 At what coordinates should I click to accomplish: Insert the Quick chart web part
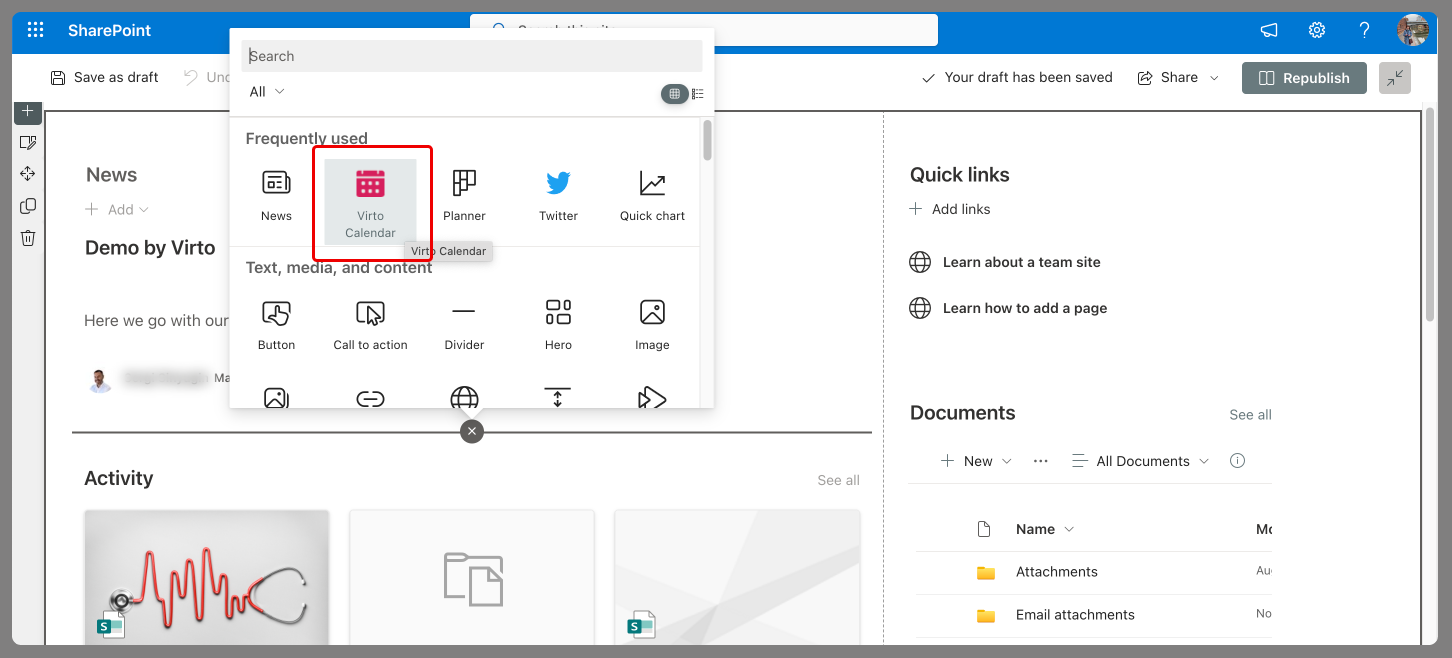[x=652, y=196]
